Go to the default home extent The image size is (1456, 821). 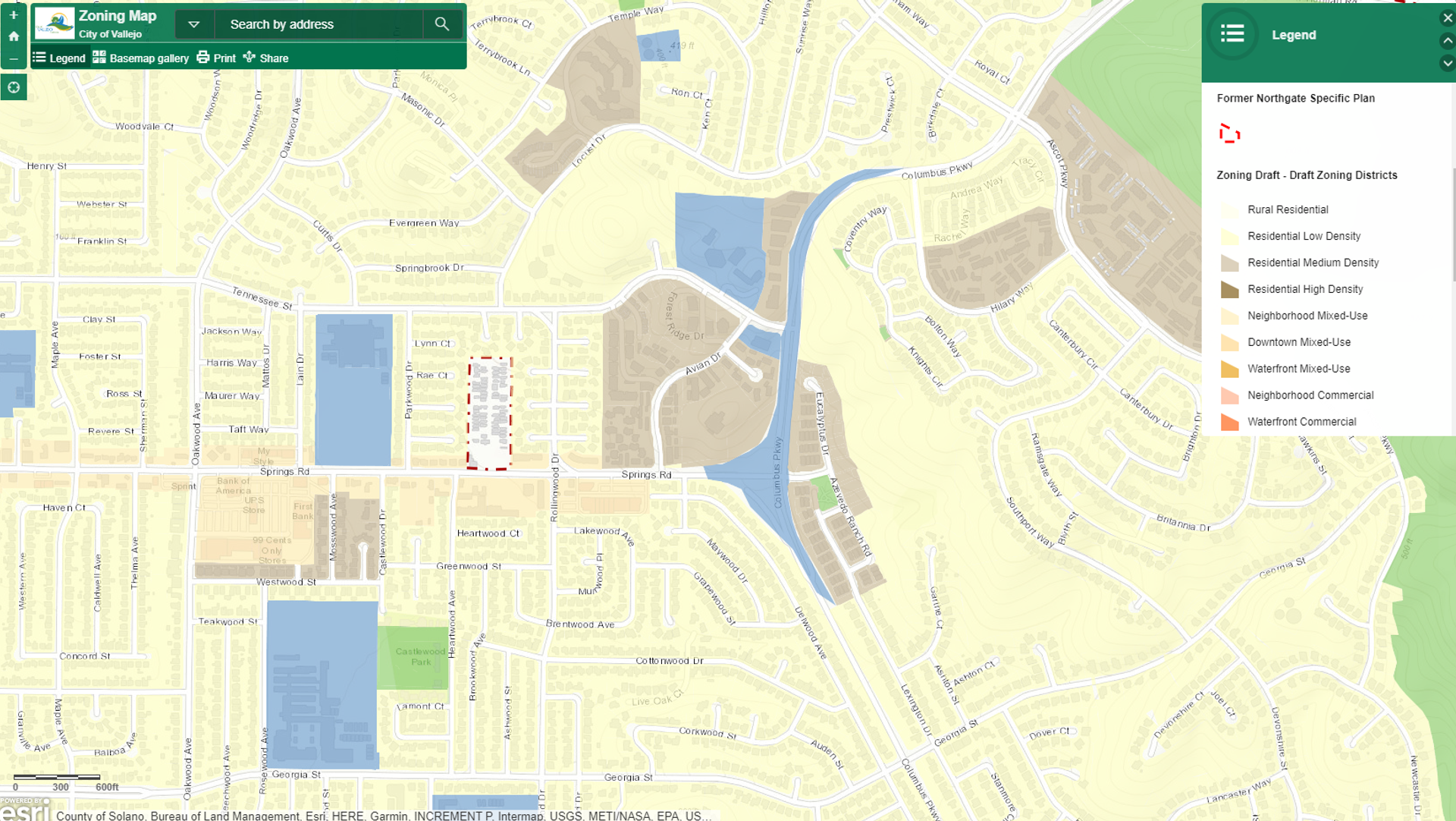pos(14,36)
